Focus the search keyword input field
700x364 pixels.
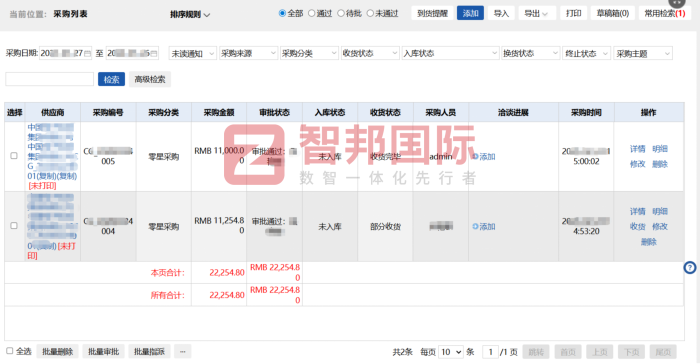pos(50,79)
